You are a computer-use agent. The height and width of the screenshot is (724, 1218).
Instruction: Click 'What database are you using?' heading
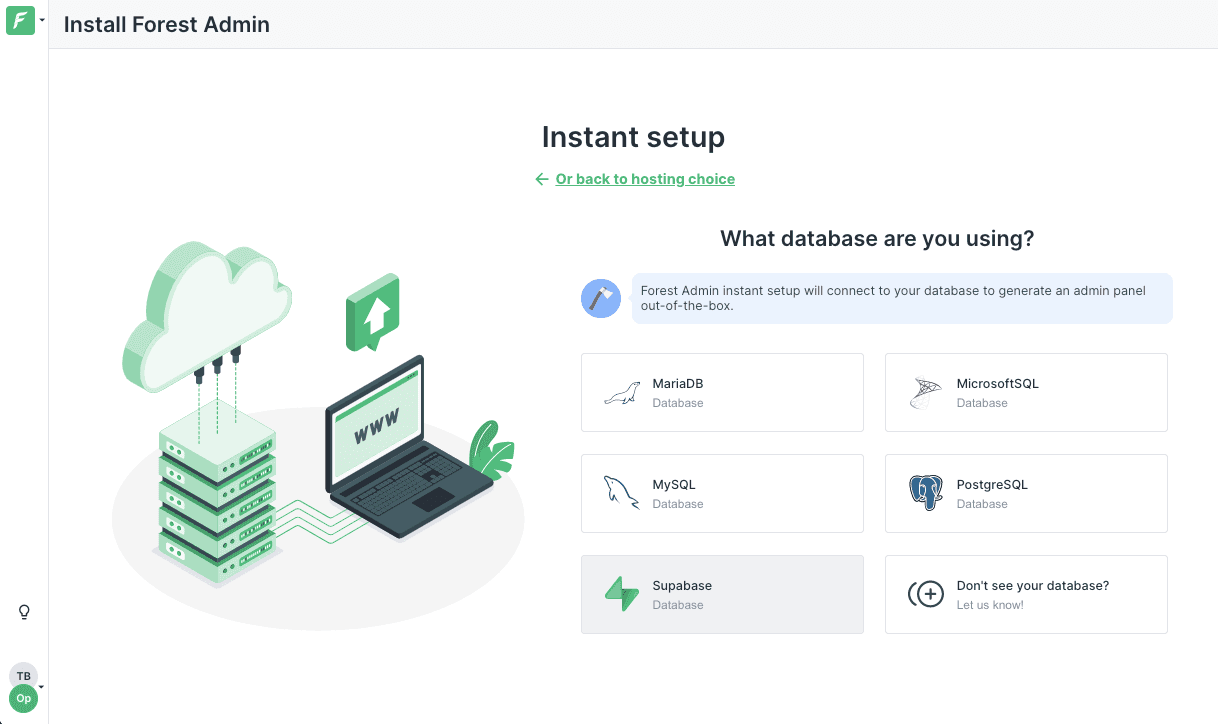877,239
